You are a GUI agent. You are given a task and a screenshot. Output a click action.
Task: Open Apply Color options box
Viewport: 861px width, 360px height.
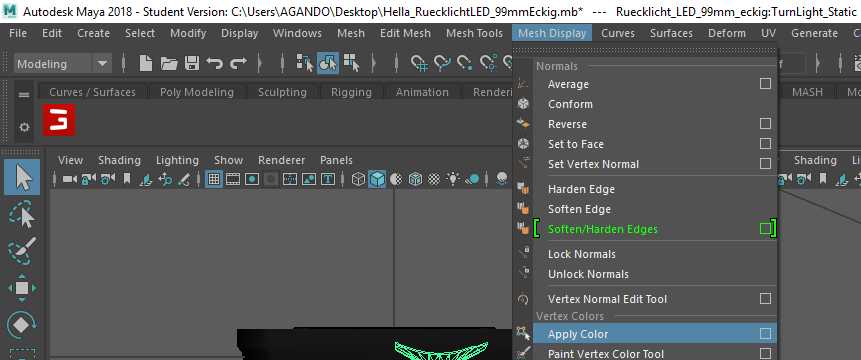point(765,334)
